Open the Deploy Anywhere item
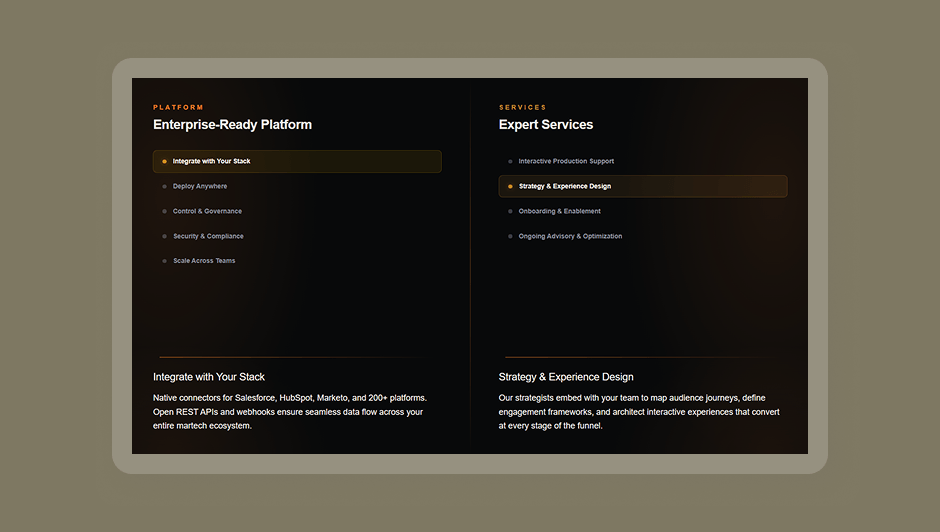 click(x=297, y=187)
